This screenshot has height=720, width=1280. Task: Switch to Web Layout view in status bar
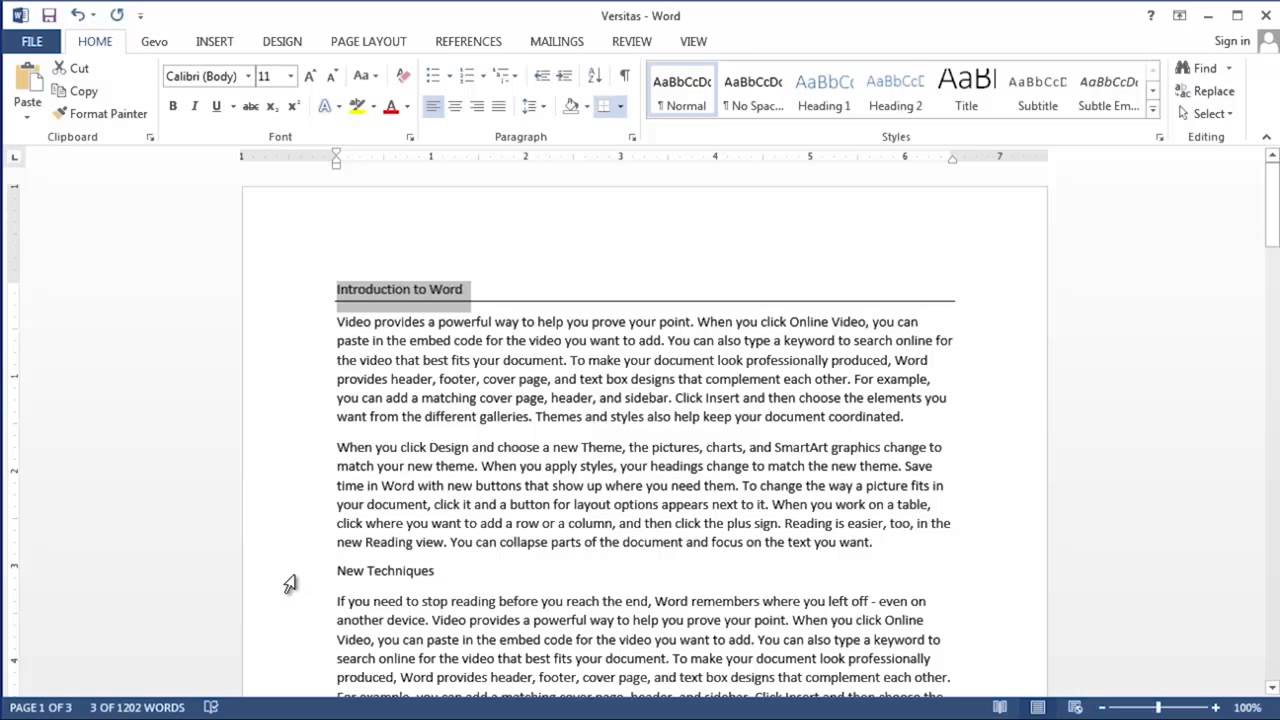coord(1076,707)
